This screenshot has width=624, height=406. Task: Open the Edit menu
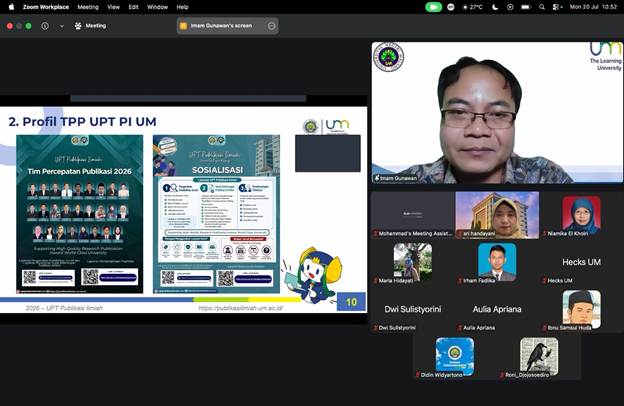click(133, 7)
